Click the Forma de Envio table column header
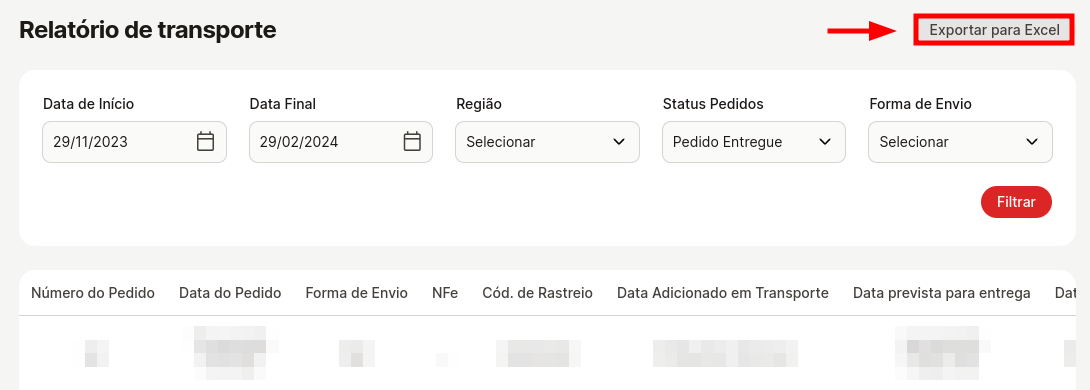The height and width of the screenshot is (390, 1090). pyautogui.click(x=357, y=293)
